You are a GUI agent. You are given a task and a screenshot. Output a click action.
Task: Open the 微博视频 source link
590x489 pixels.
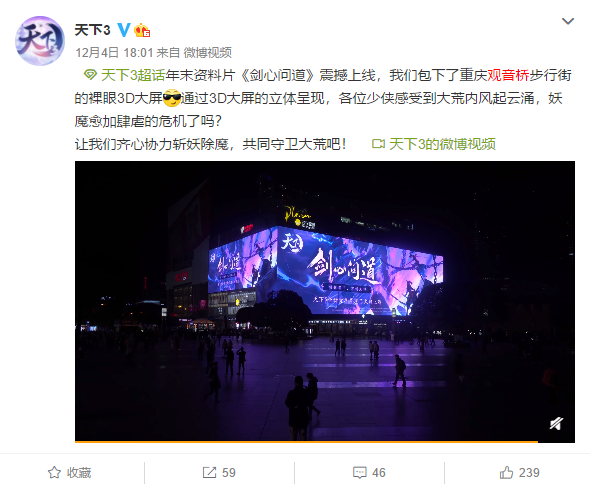coord(207,52)
